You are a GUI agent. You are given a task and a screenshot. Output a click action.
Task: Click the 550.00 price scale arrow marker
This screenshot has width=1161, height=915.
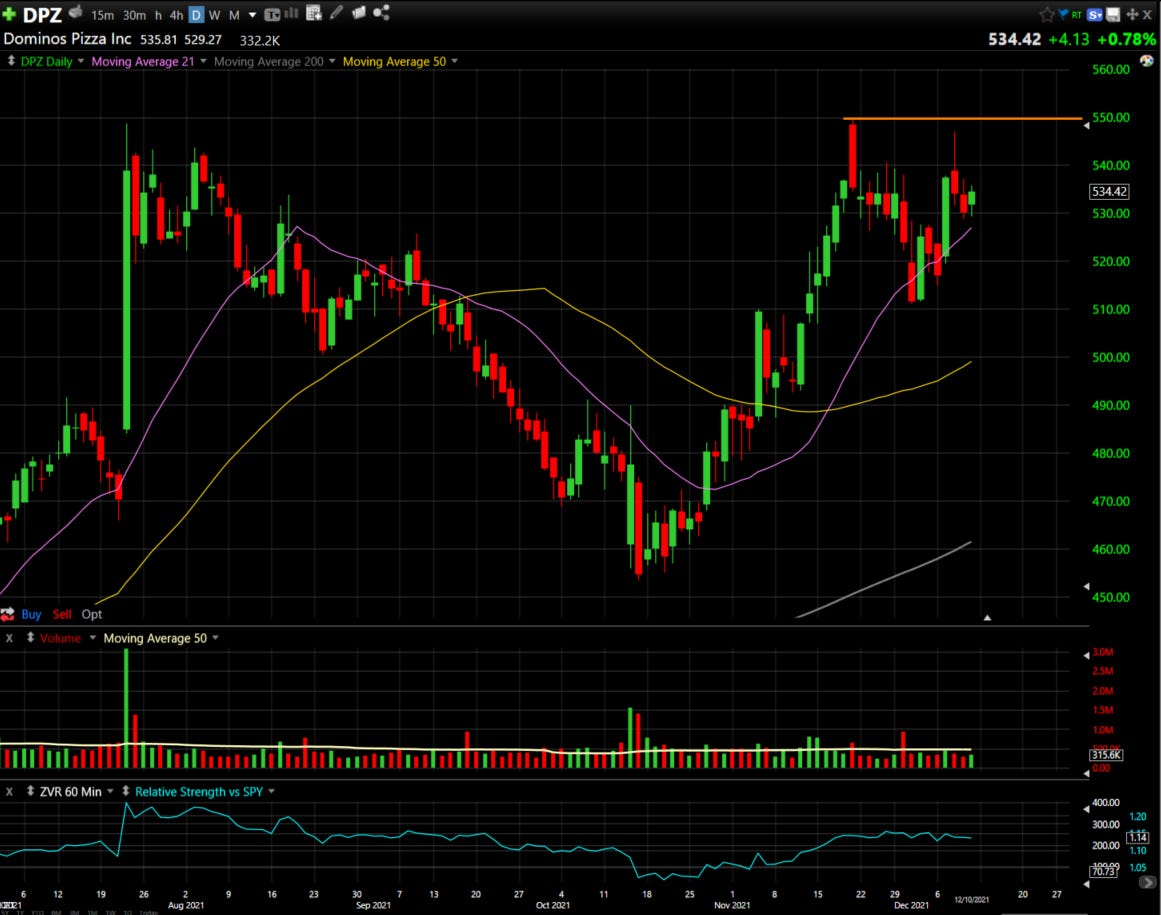pyautogui.click(x=1086, y=126)
